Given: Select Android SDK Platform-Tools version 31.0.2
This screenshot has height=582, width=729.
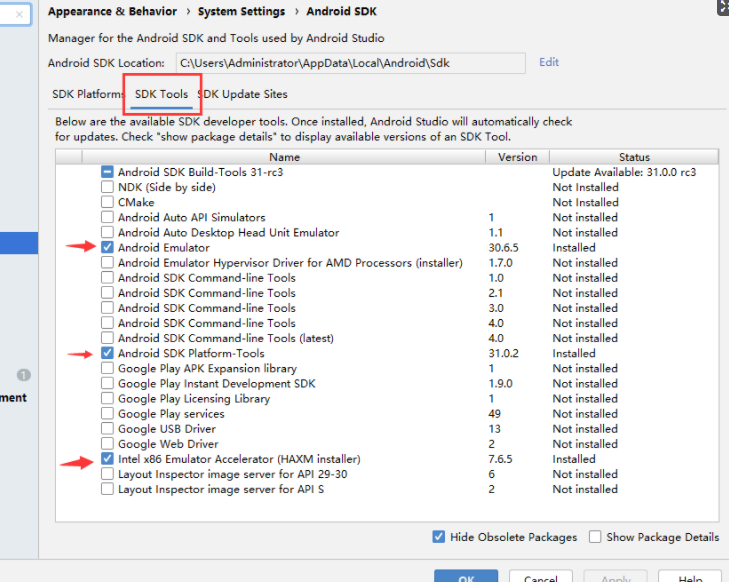Looking at the screenshot, I should [x=503, y=353].
